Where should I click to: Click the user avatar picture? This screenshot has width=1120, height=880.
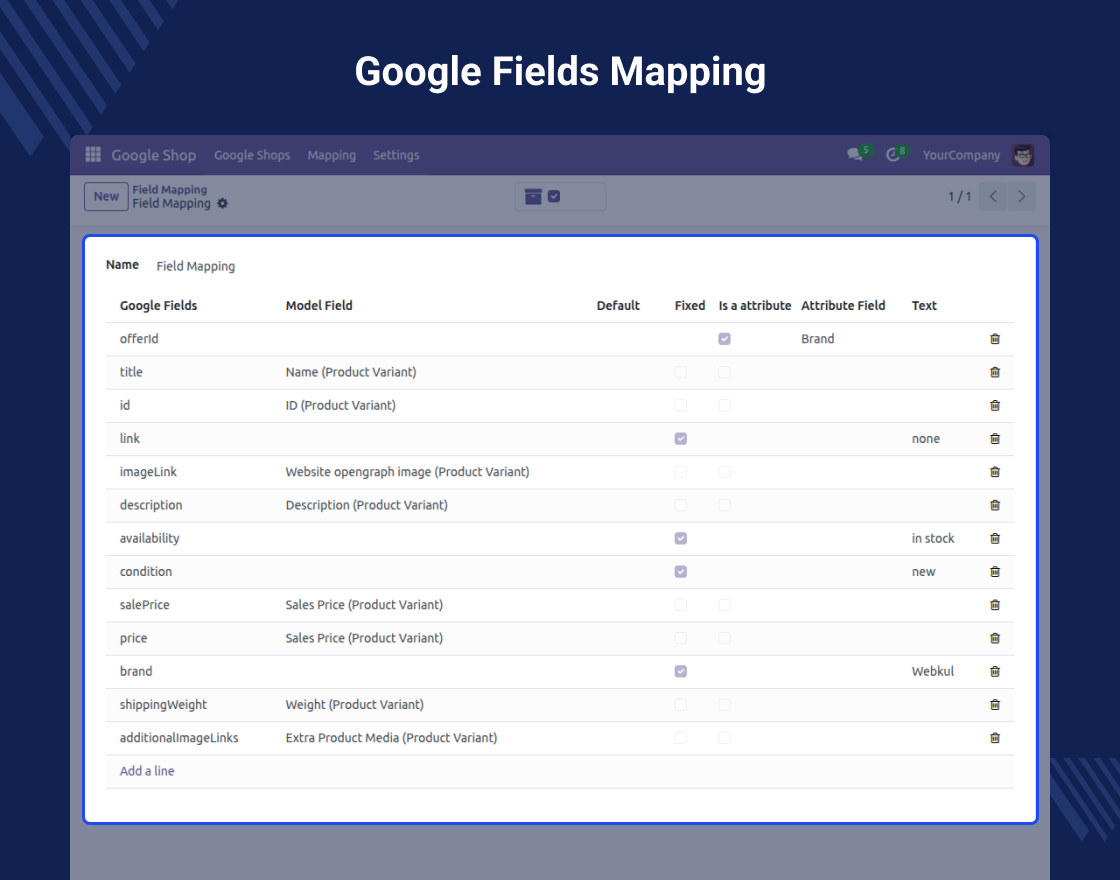(x=1023, y=155)
